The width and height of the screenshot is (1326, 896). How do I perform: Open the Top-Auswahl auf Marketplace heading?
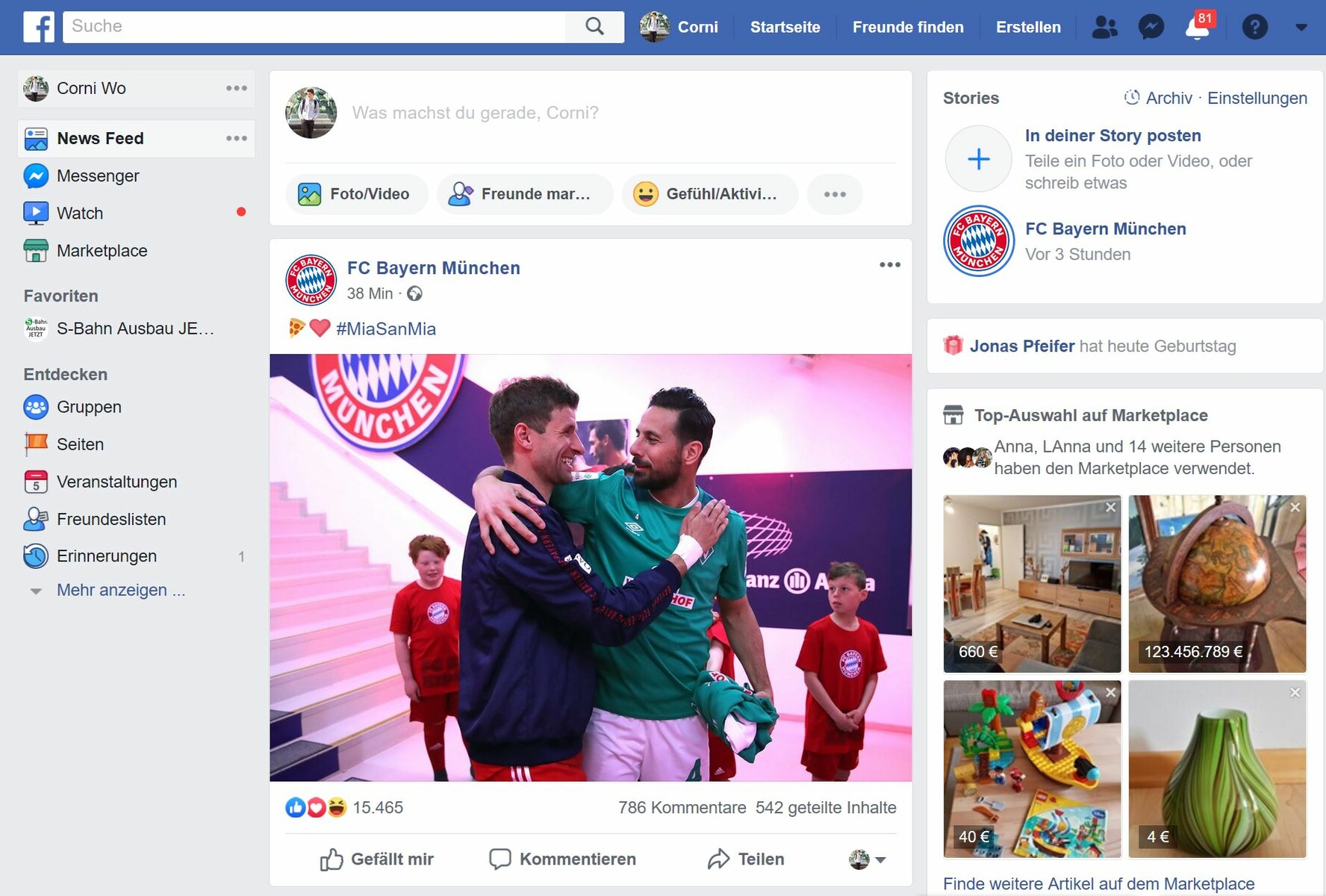click(1091, 415)
